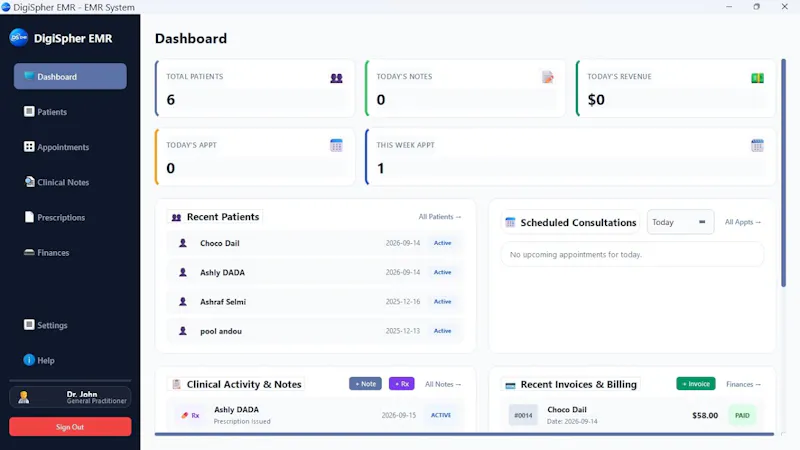Open the Dr. John profile card
The width and height of the screenshot is (800, 450).
click(70, 397)
